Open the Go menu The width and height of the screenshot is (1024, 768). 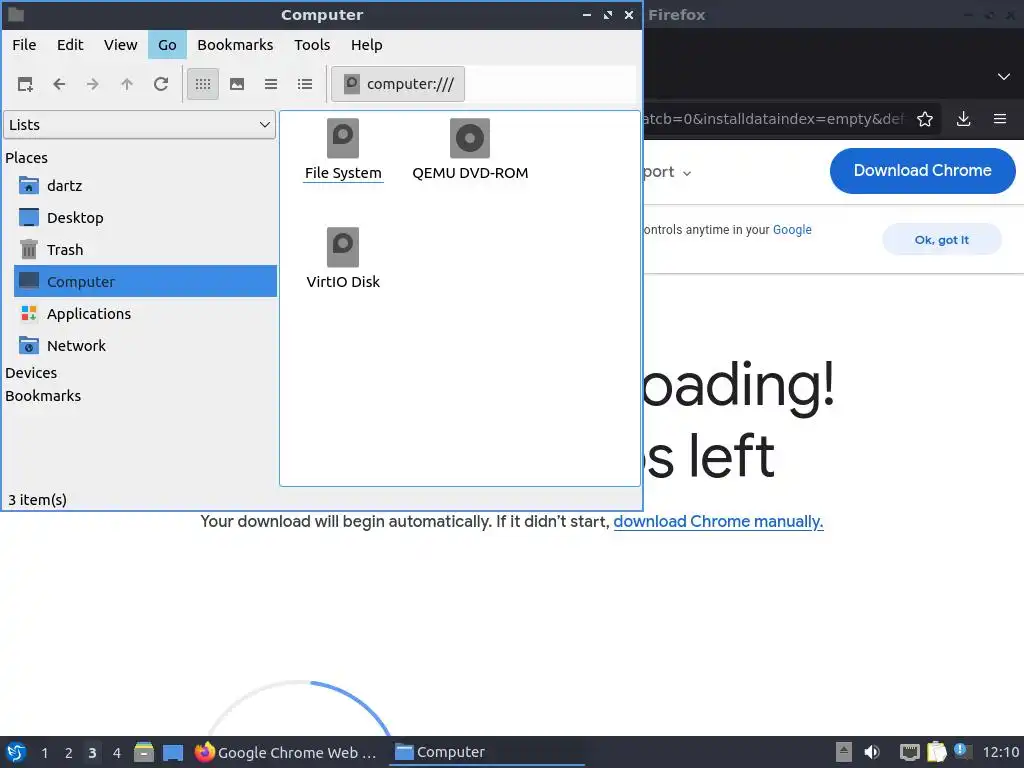click(x=167, y=45)
